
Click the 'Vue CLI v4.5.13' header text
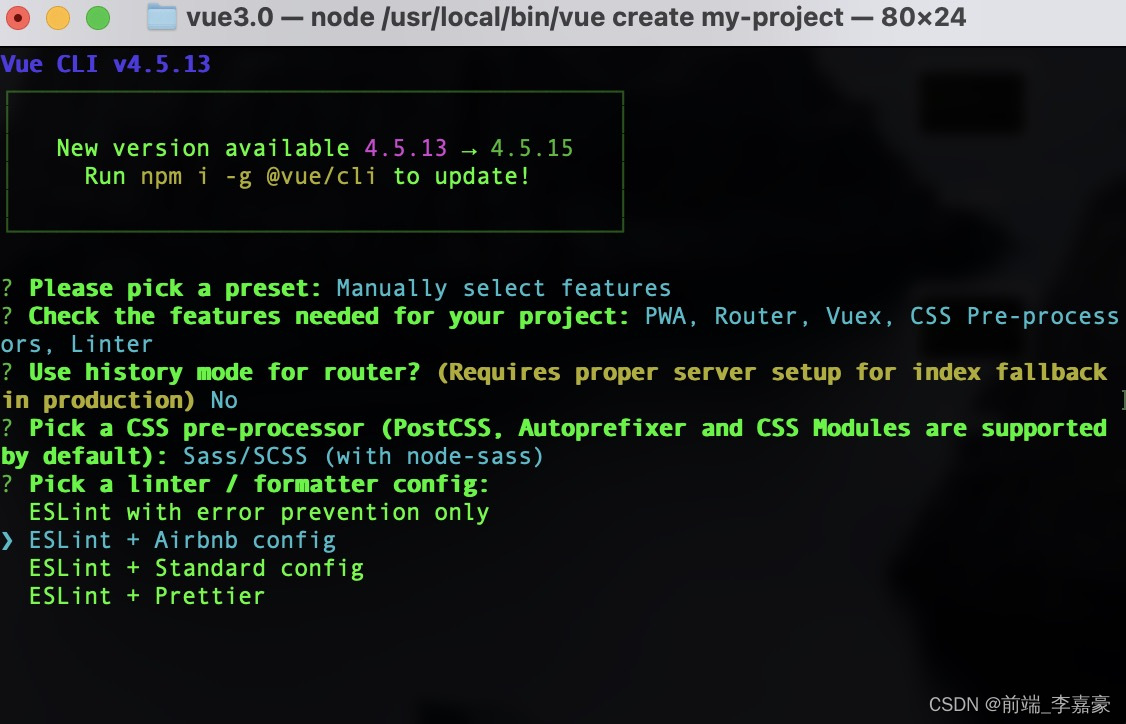106,64
